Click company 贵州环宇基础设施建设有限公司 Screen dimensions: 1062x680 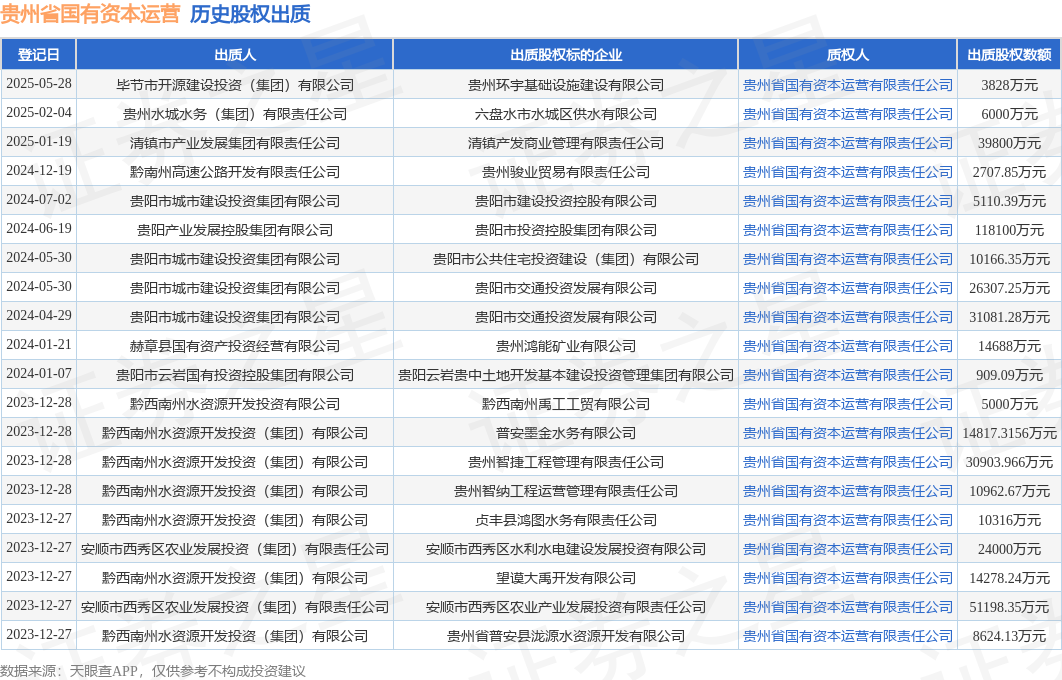point(566,85)
